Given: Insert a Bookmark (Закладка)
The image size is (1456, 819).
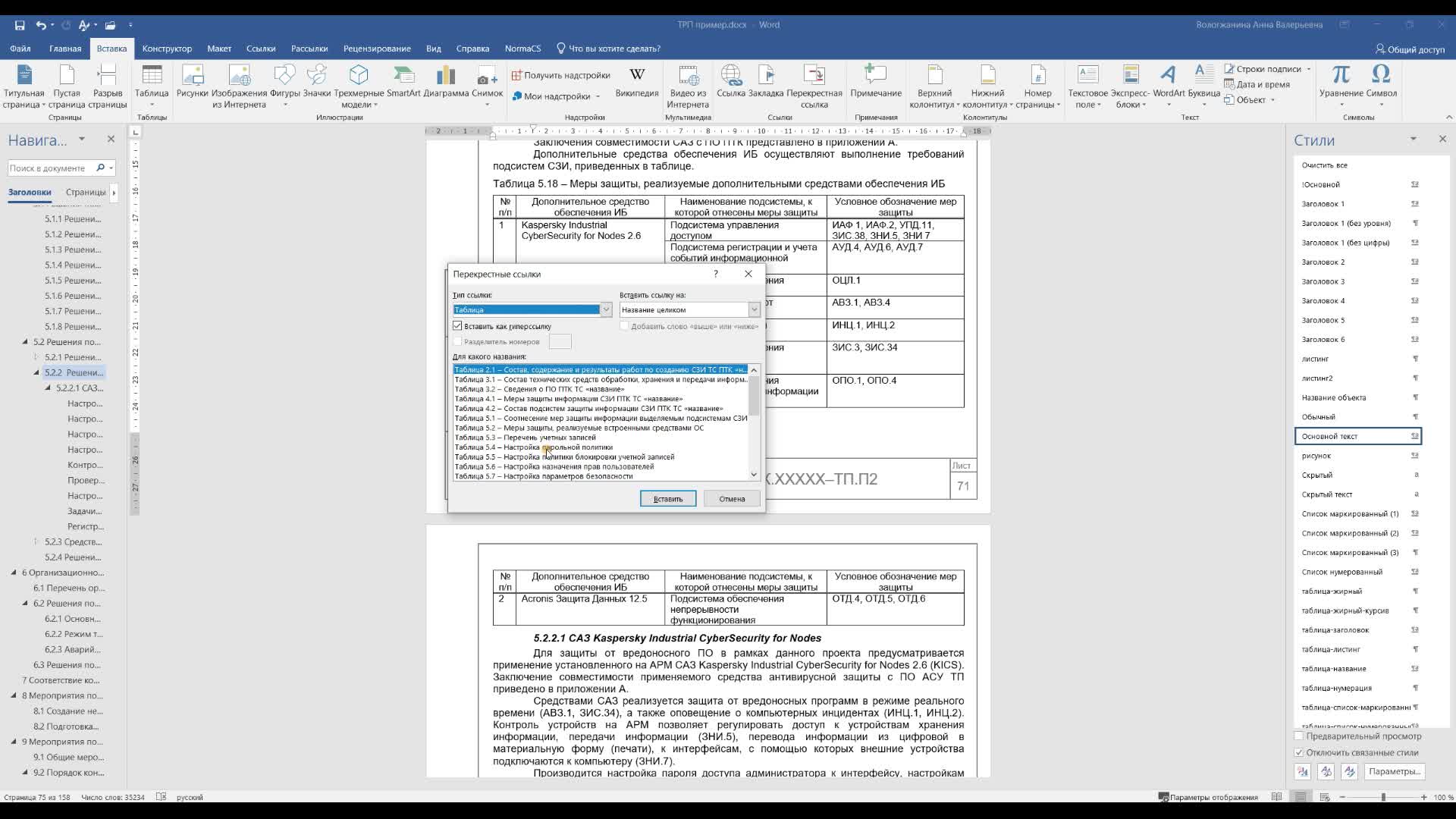Looking at the screenshot, I should click(766, 82).
